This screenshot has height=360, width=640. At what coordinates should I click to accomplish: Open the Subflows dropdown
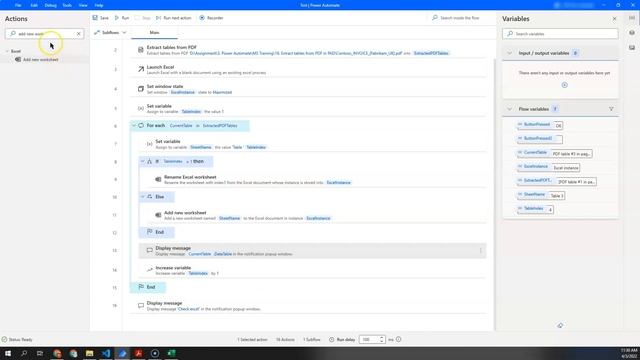[110, 32]
